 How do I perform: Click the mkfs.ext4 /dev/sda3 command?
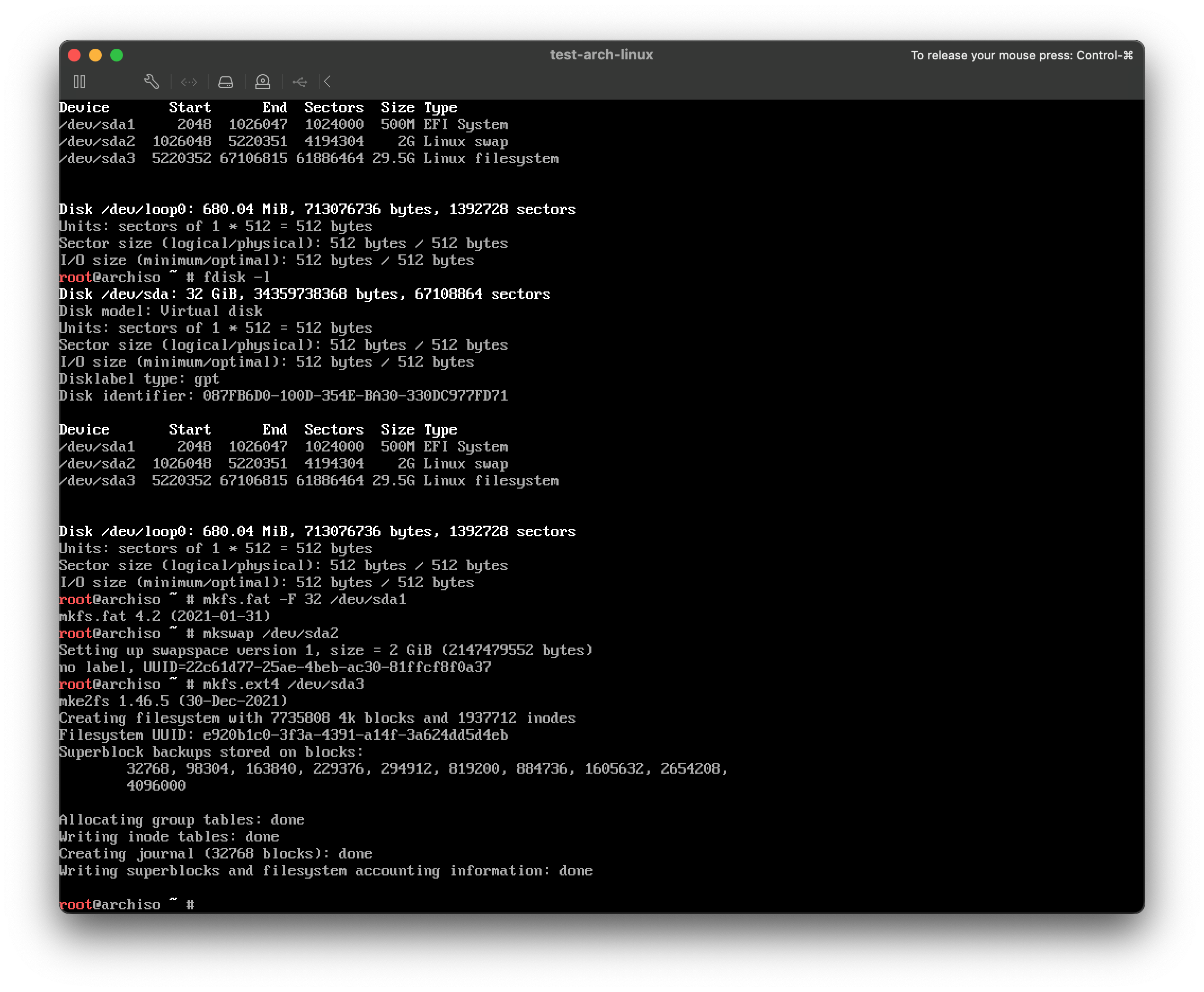[x=284, y=684]
